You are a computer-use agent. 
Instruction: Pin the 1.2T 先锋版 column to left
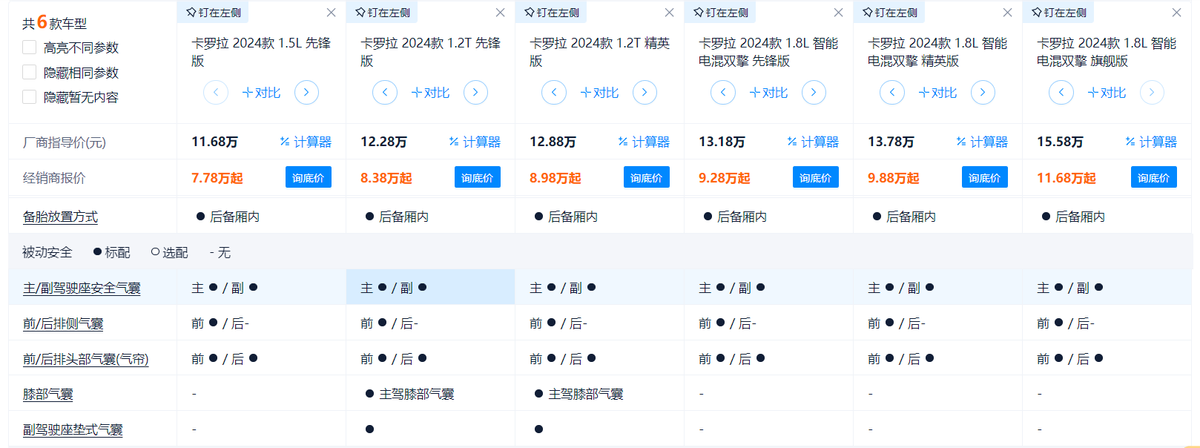pos(383,12)
